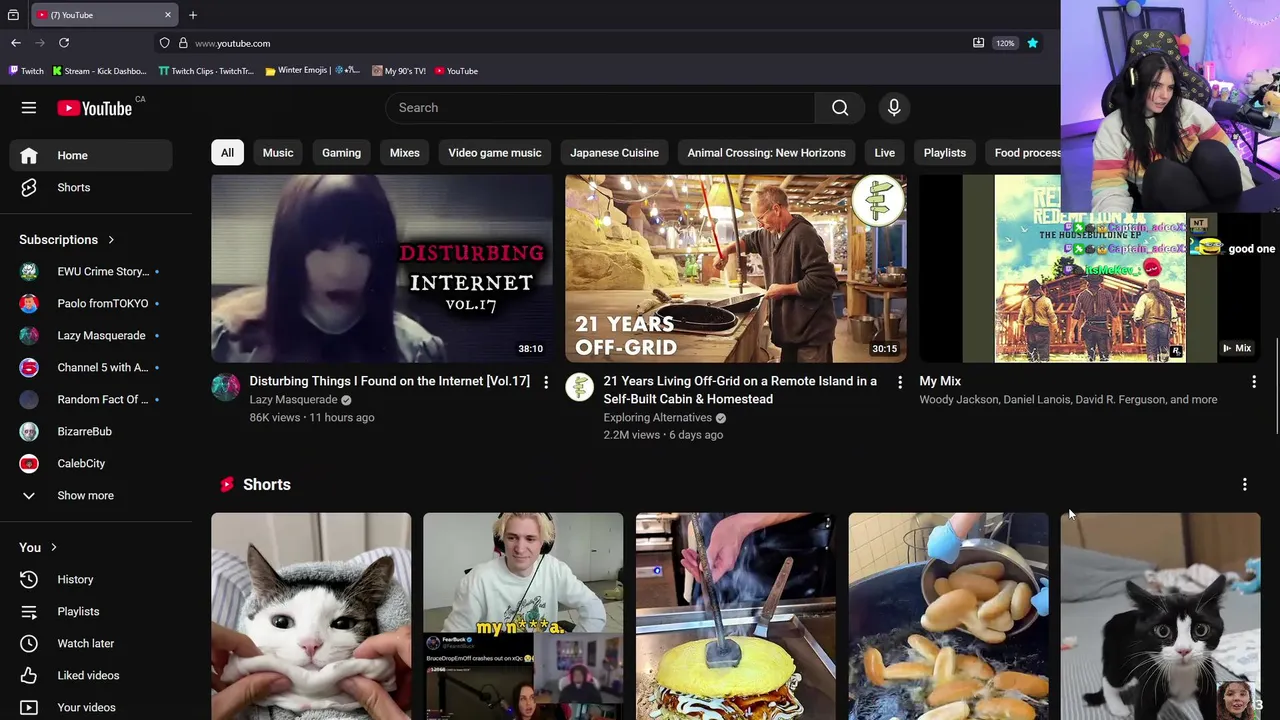Open Shorts shelf options menu
This screenshot has width=1280, height=720.
1245,484
